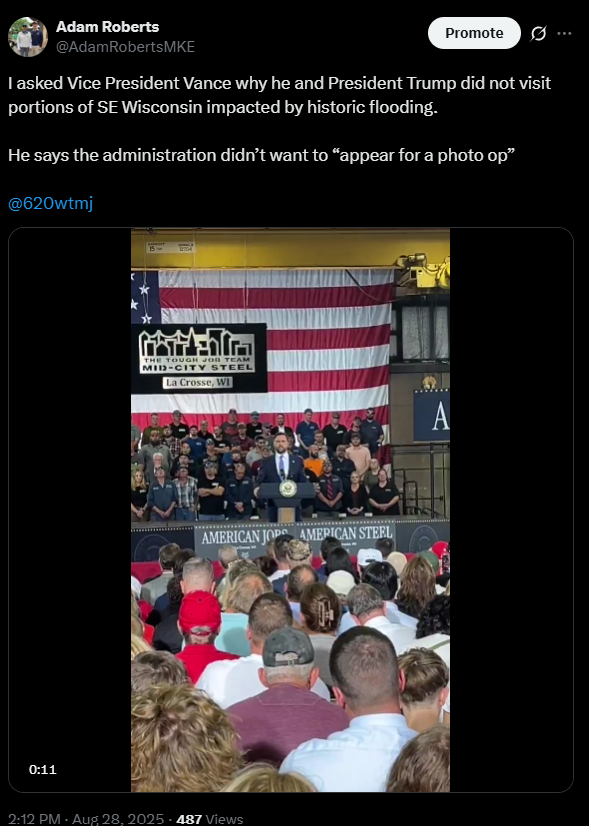Click the American Steel banner in video
Viewport: 589px width, 826px height.
(x=346, y=534)
